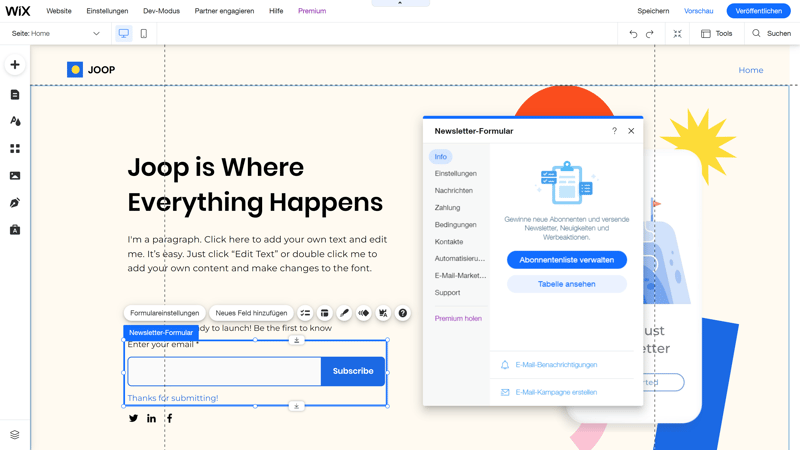The width and height of the screenshot is (800, 450).
Task: Click the Twitter social icon
Action: tap(133, 418)
